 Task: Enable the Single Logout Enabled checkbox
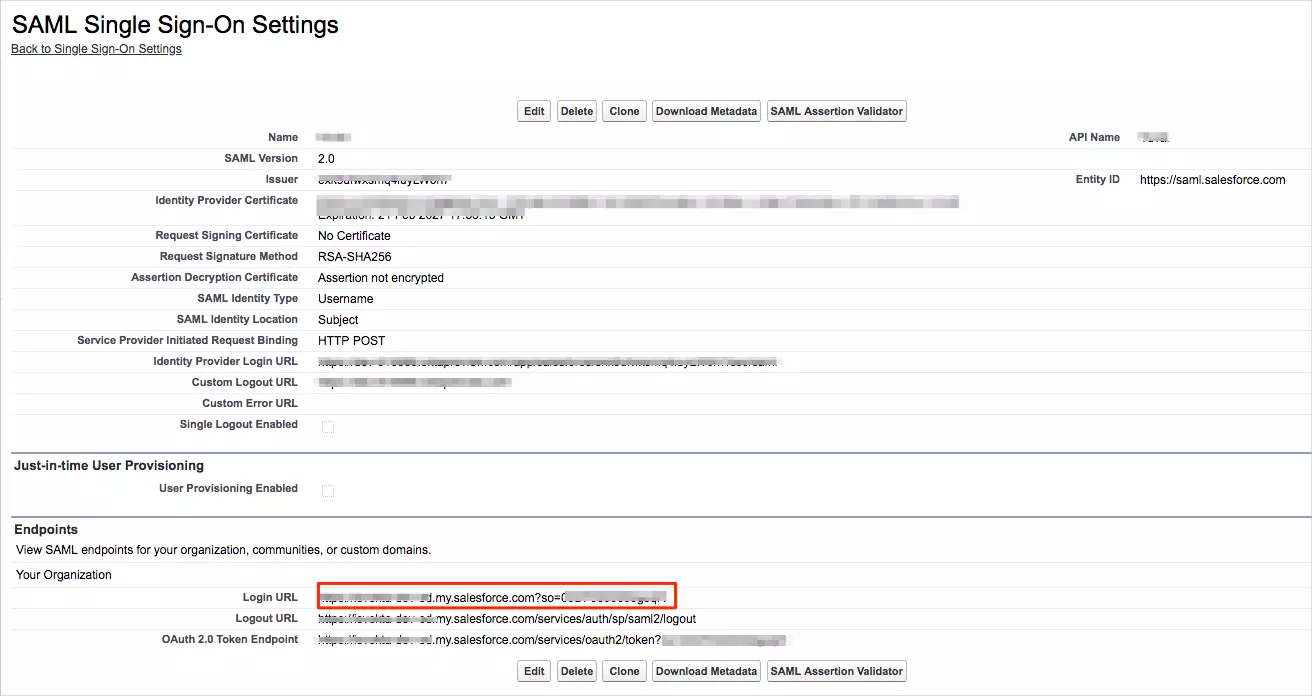pyautogui.click(x=327, y=425)
